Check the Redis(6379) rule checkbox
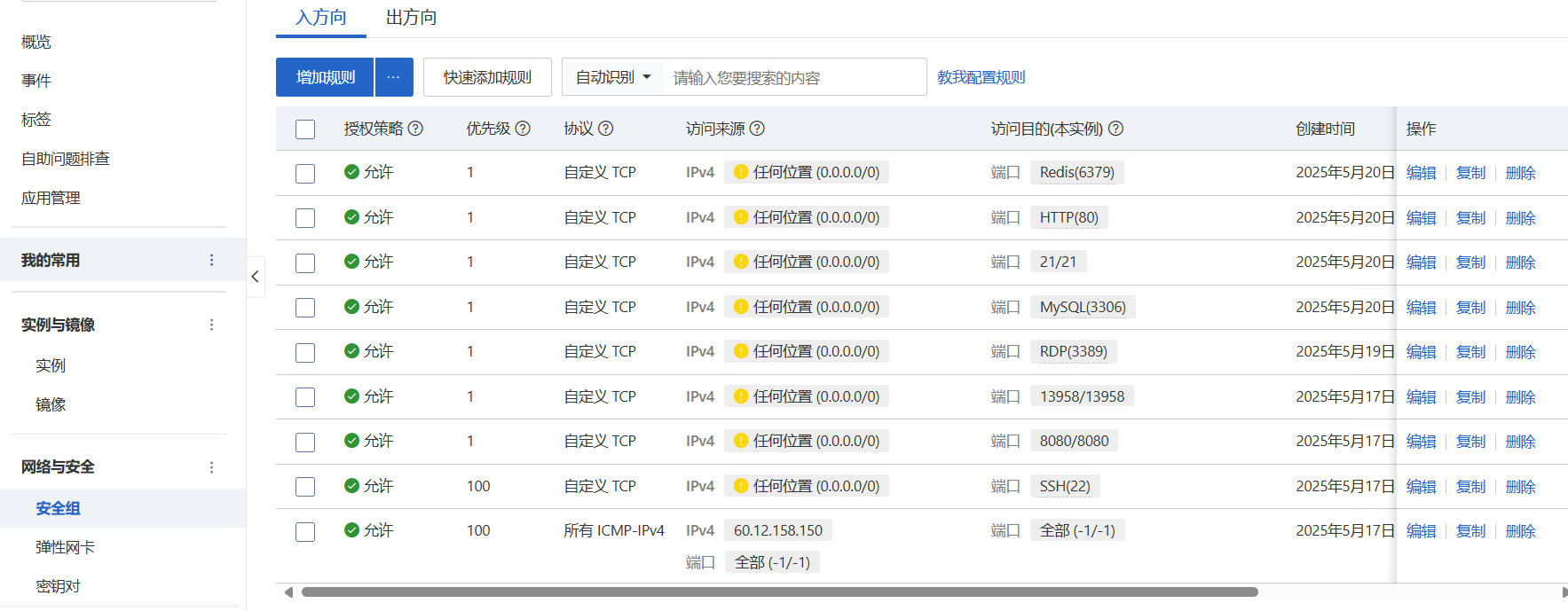The height and width of the screenshot is (611, 1568). (305, 174)
